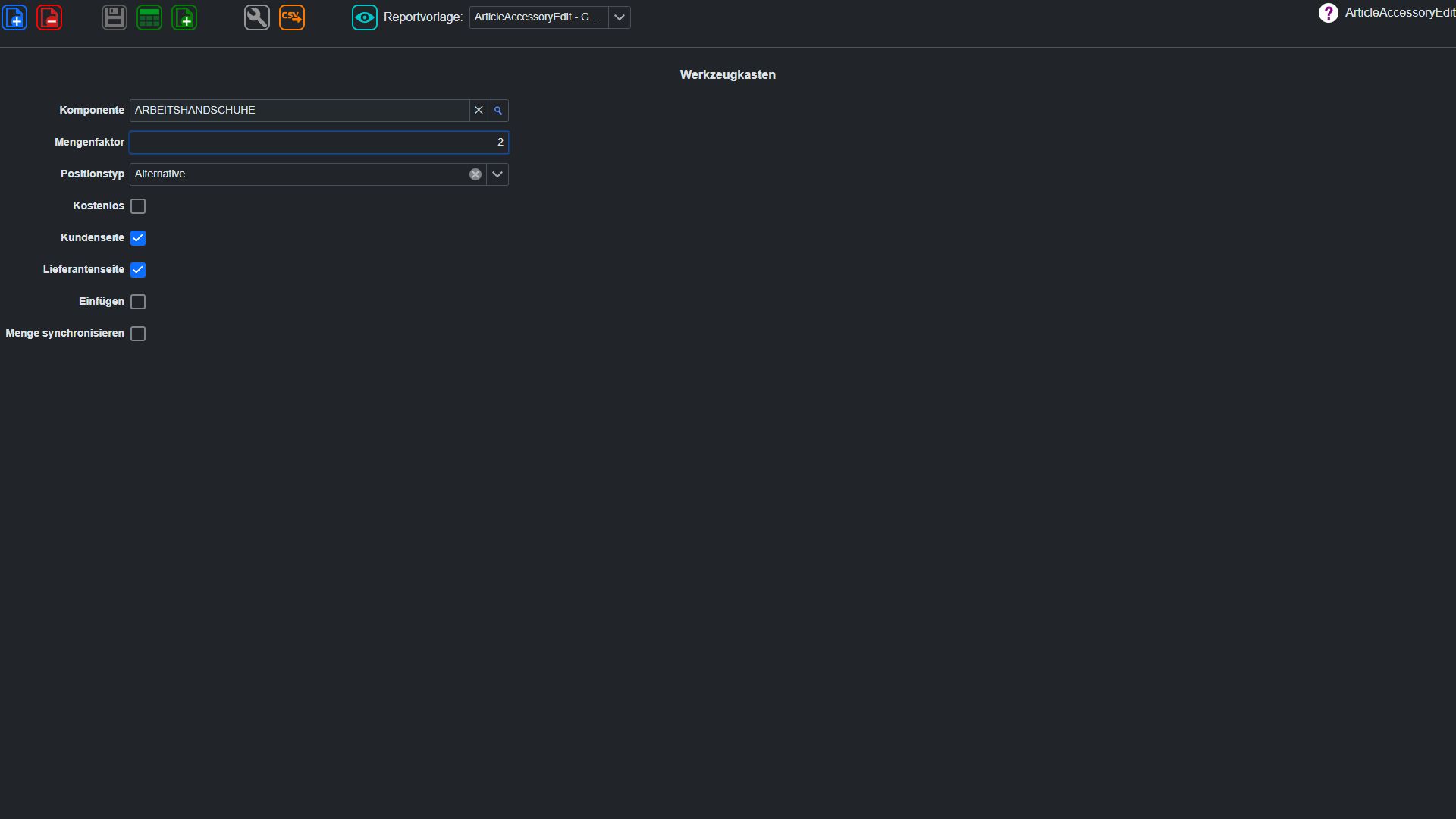The width and height of the screenshot is (1456, 819).
Task: Uncheck the Lieferantenseite checkbox
Action: pyautogui.click(x=138, y=270)
